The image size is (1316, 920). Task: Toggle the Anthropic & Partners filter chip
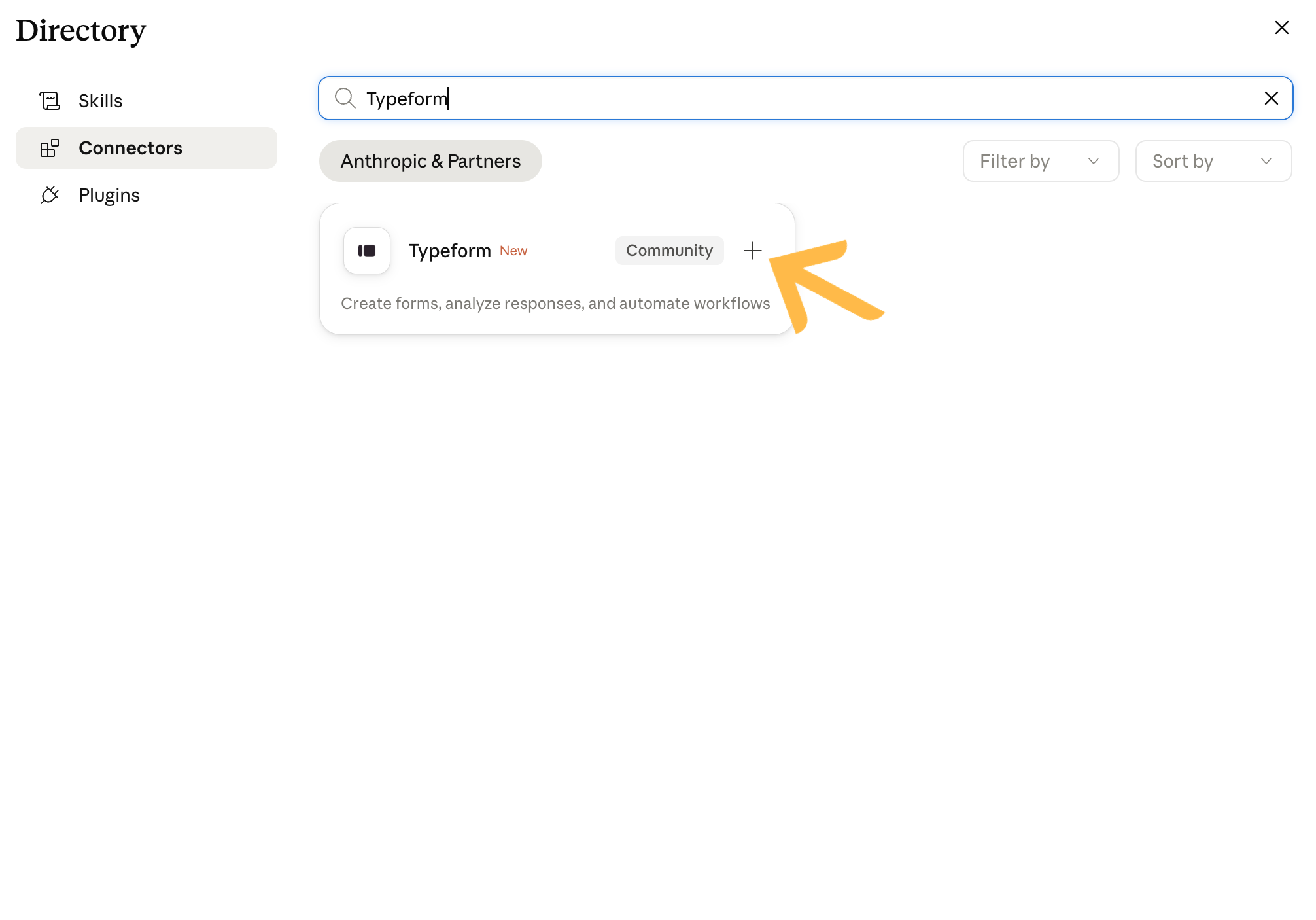(430, 161)
